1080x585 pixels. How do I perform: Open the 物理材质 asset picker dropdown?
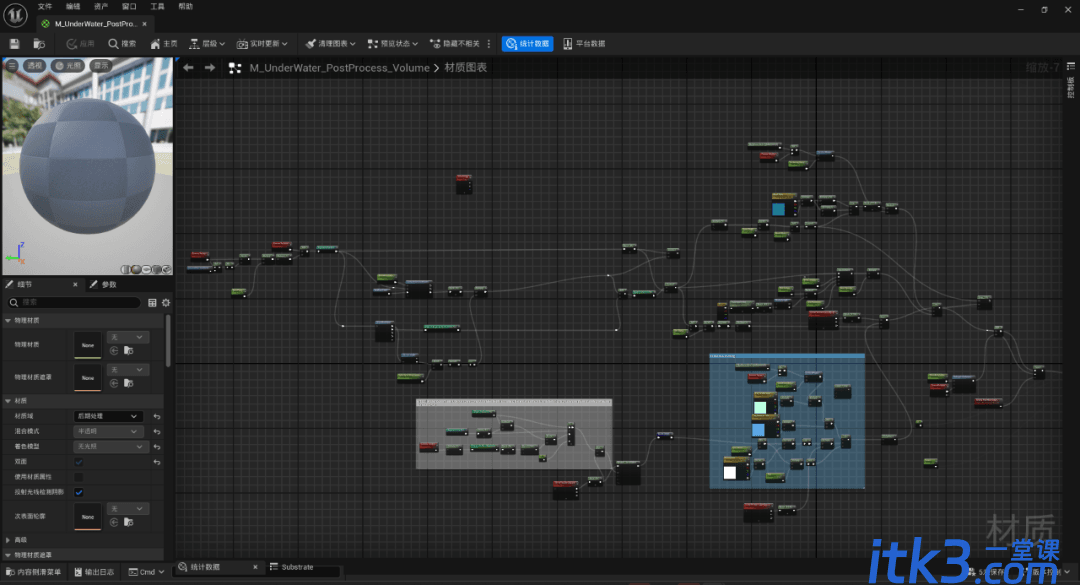coord(127,337)
